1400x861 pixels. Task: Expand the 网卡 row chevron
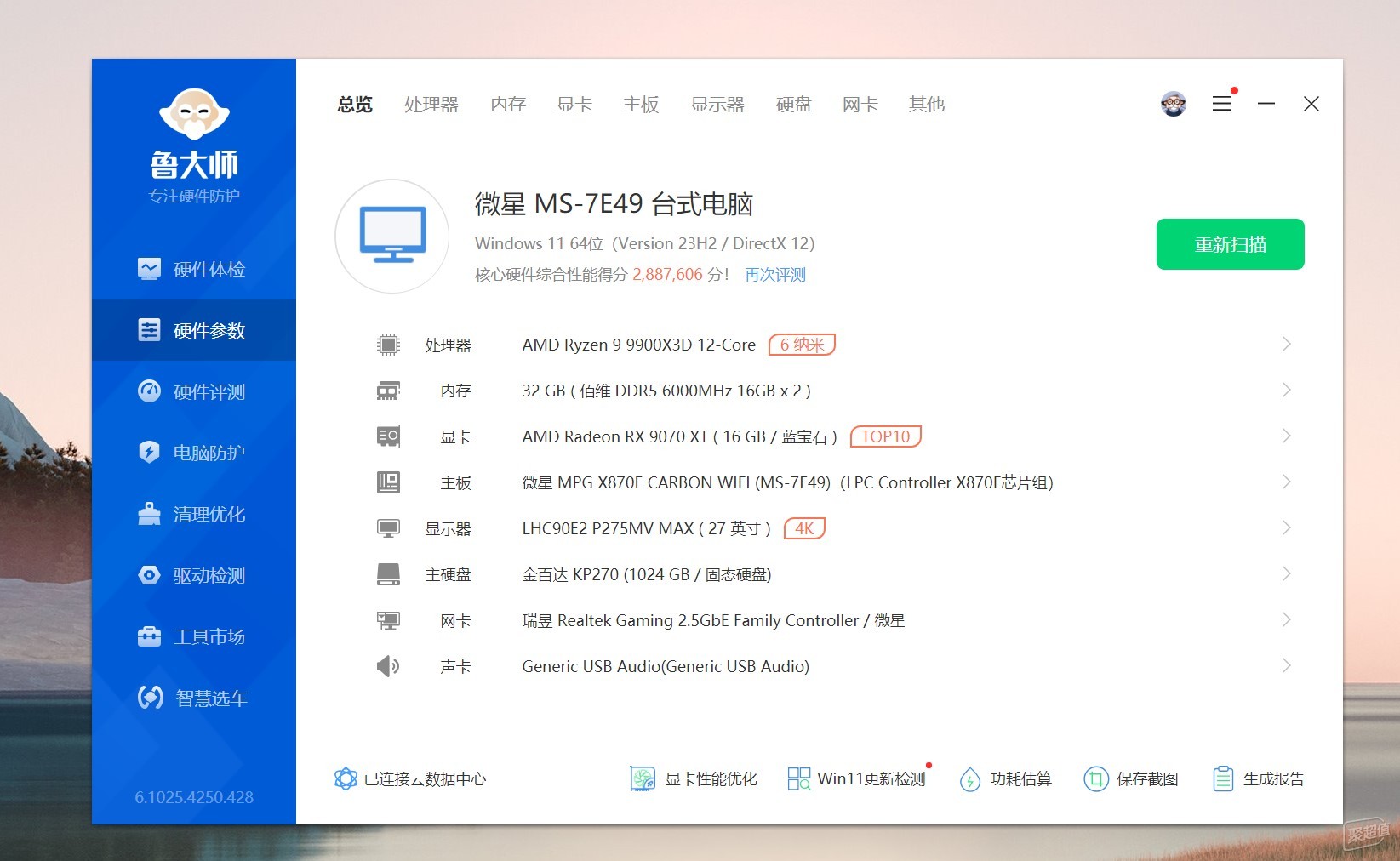[1286, 619]
